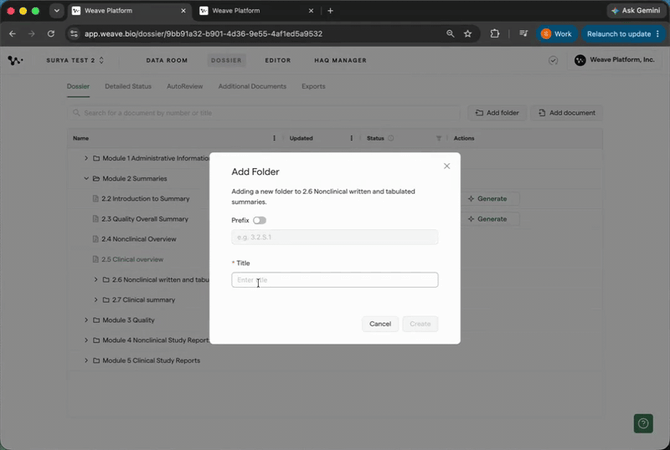
Task: Click the Add document button
Action: point(567,113)
